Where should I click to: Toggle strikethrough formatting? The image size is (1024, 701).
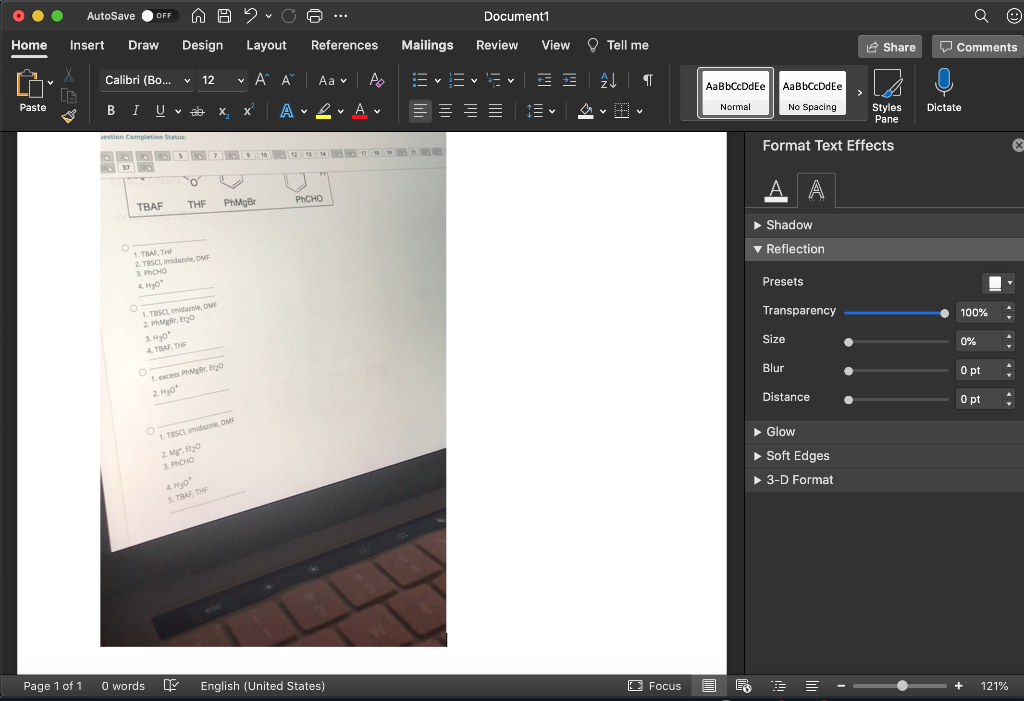pos(197,110)
